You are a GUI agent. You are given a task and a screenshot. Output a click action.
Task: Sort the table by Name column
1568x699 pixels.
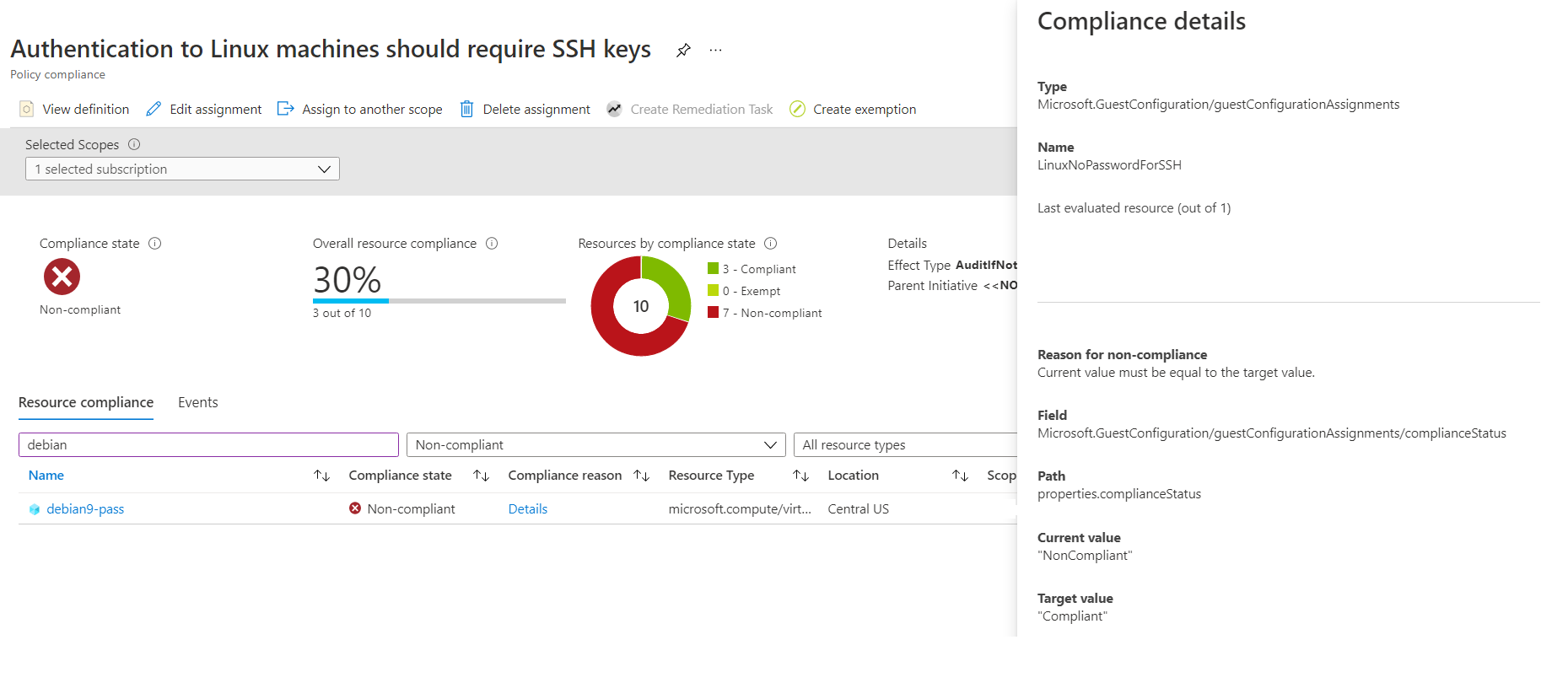(x=321, y=476)
